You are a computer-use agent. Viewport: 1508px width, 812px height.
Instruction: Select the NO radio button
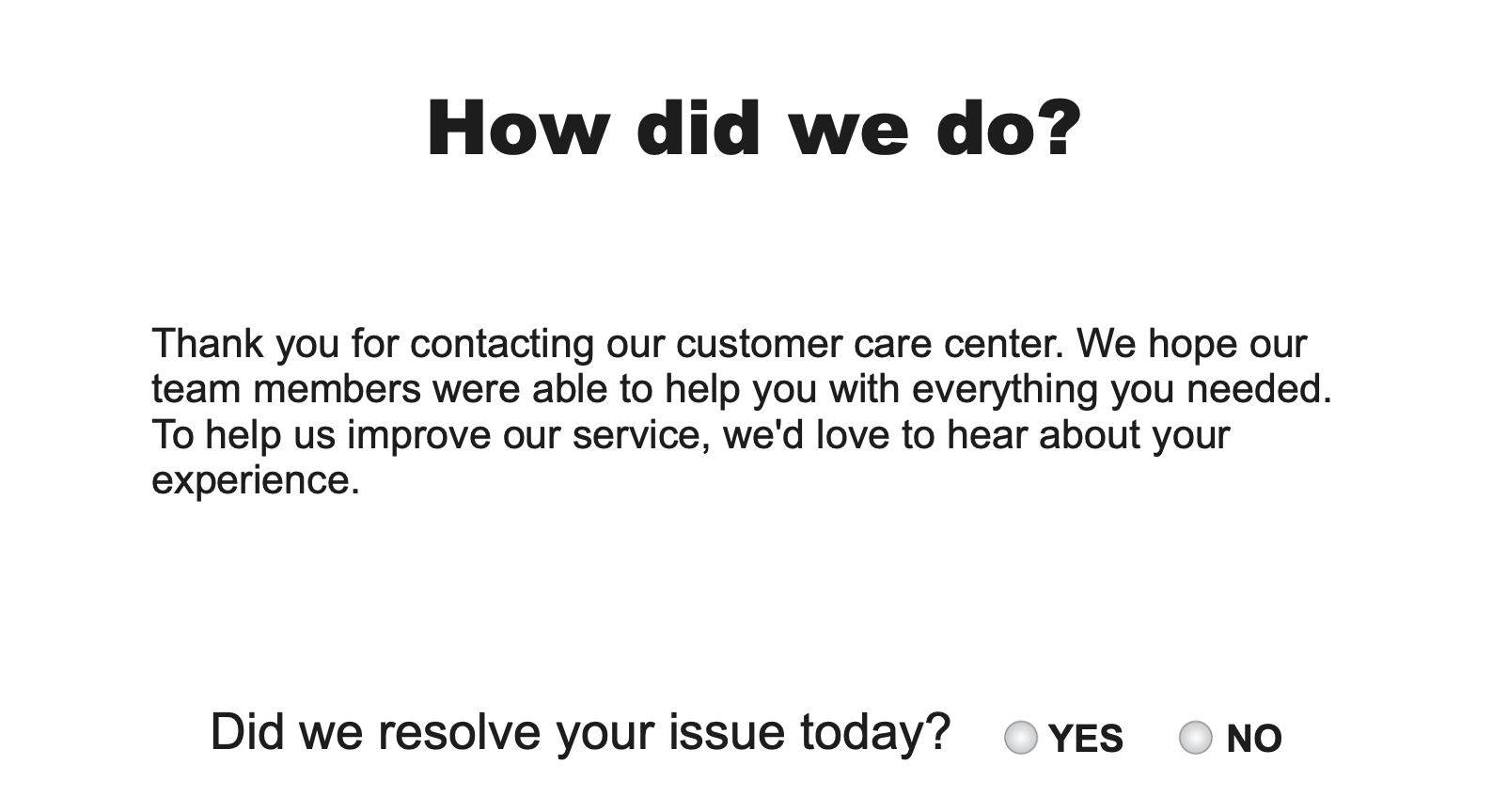click(1195, 738)
